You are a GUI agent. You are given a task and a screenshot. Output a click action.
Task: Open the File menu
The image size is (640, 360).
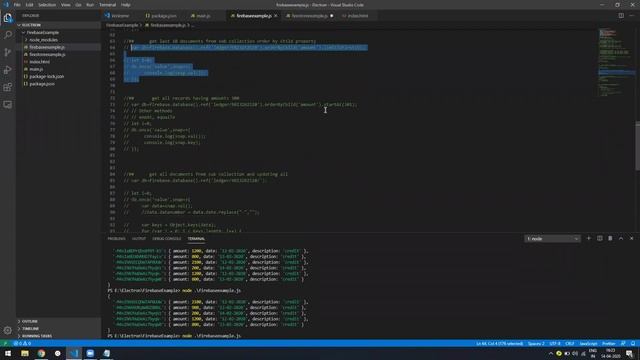point(17,5)
